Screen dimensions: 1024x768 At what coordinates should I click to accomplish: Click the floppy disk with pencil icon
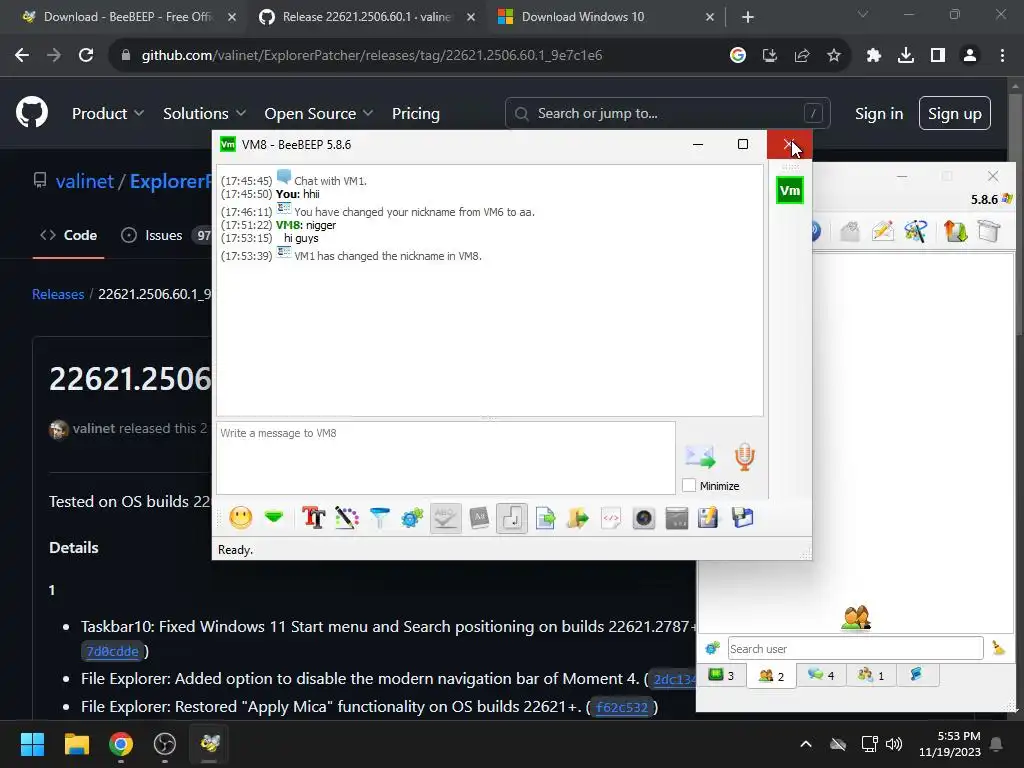pyautogui.click(x=709, y=518)
